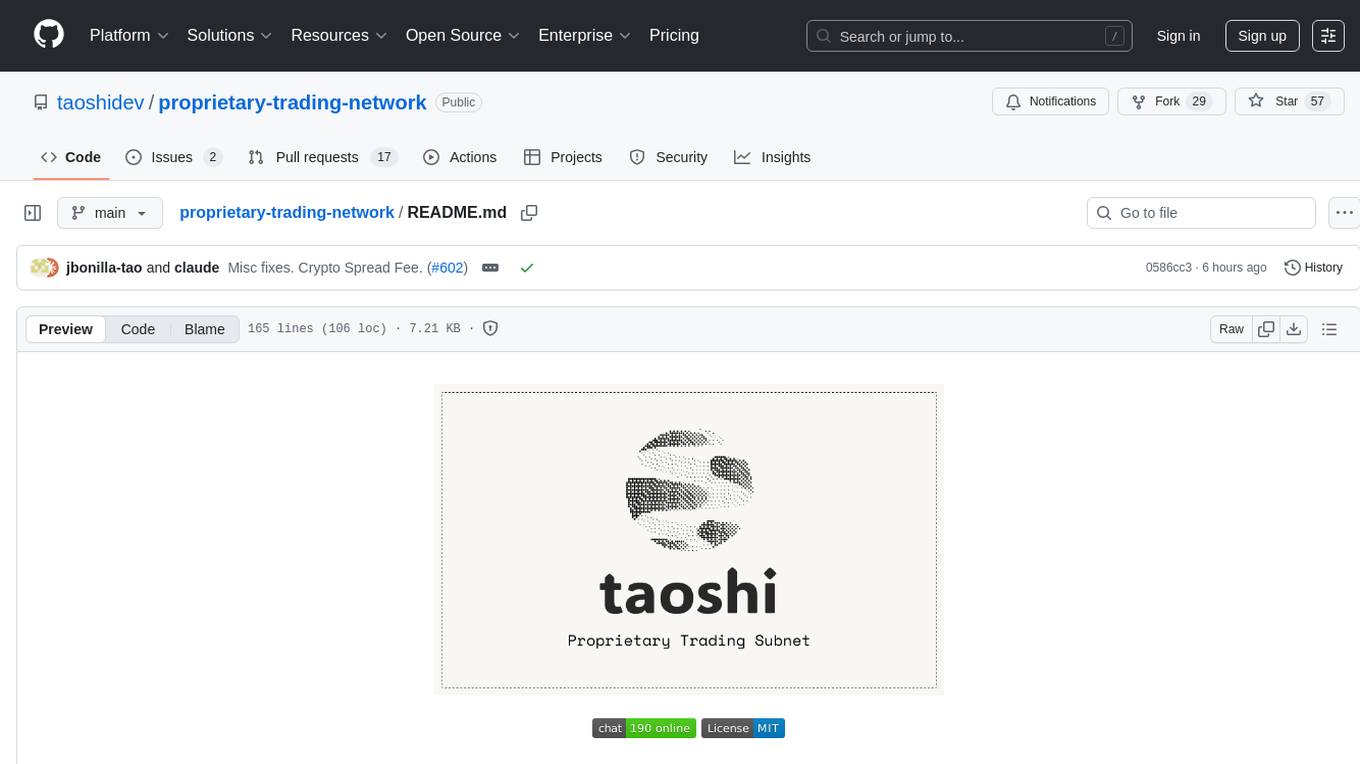Open the Security tab
Screen dimensions: 1360x764
click(x=668, y=157)
